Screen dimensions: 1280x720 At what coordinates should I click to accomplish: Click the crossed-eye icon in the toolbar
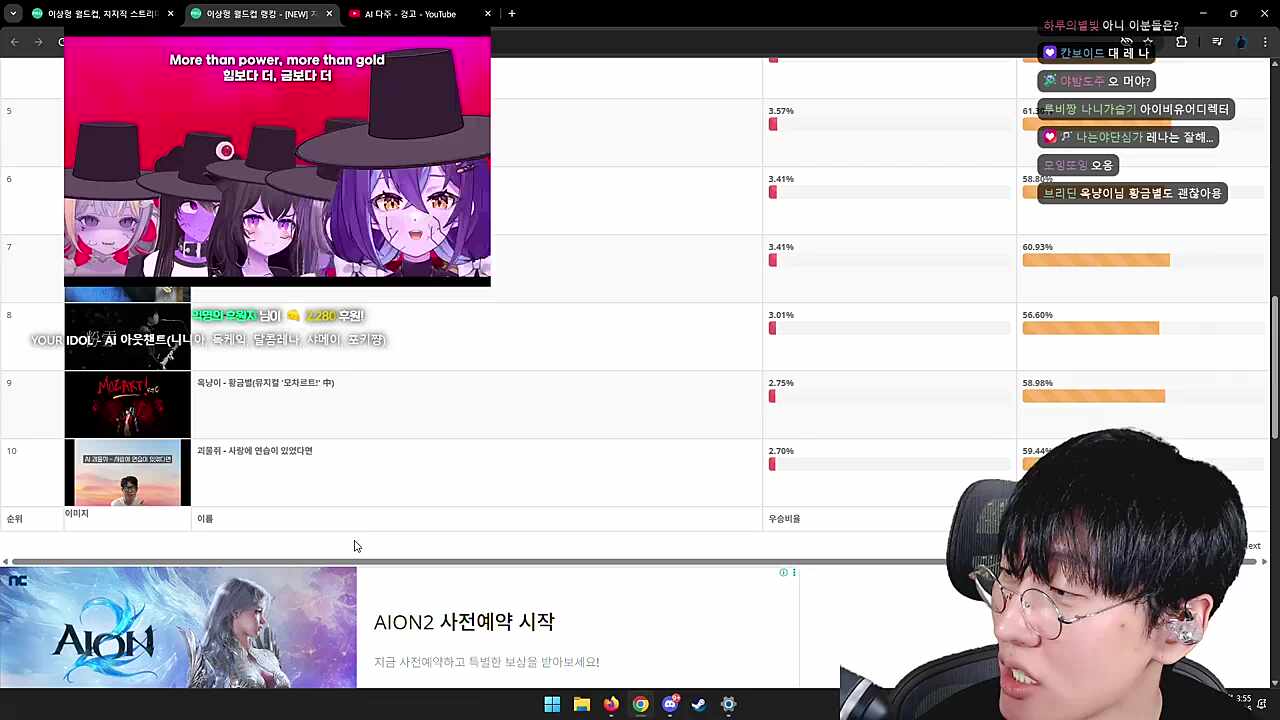(1127, 42)
